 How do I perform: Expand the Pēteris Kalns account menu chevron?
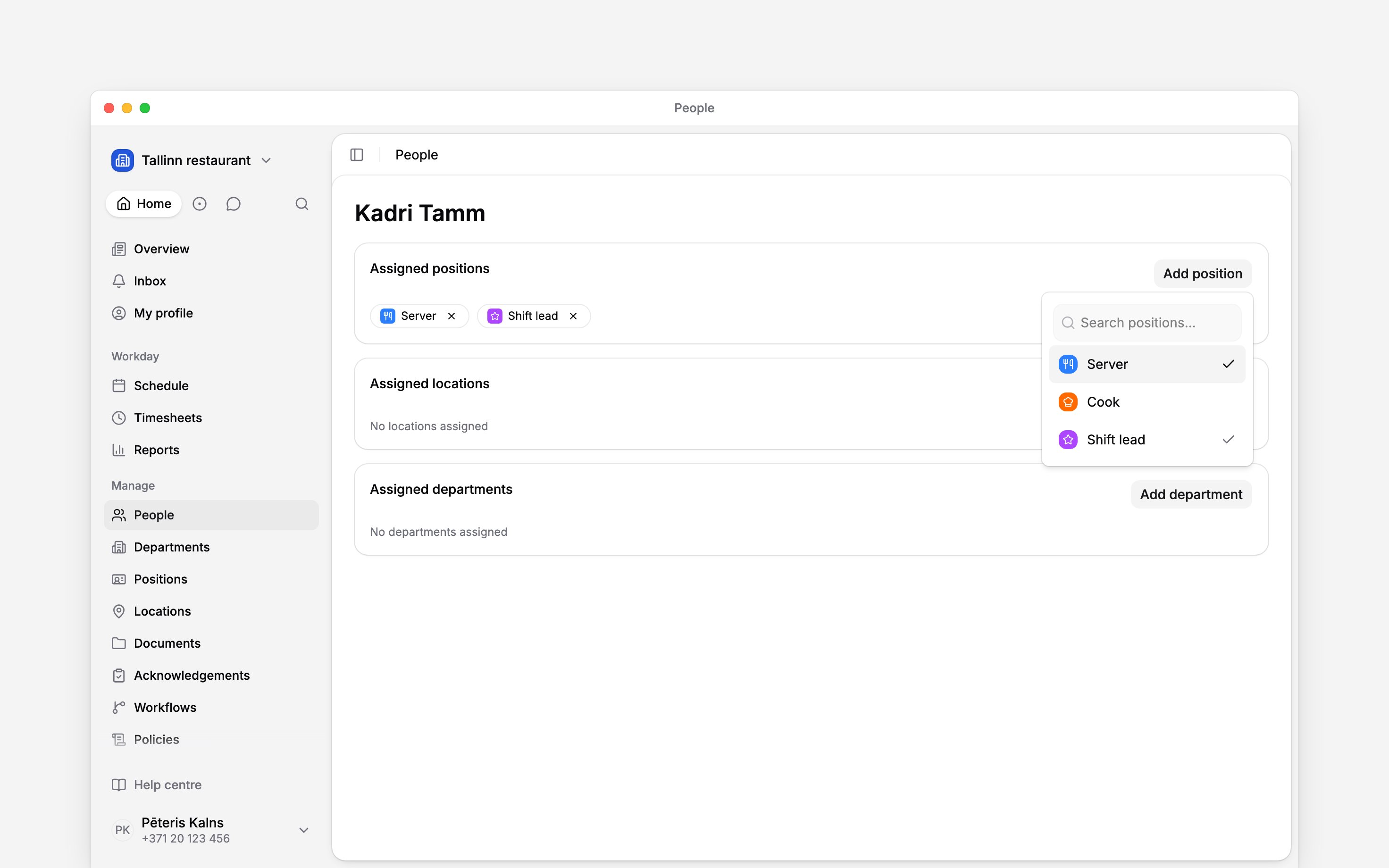(x=304, y=830)
